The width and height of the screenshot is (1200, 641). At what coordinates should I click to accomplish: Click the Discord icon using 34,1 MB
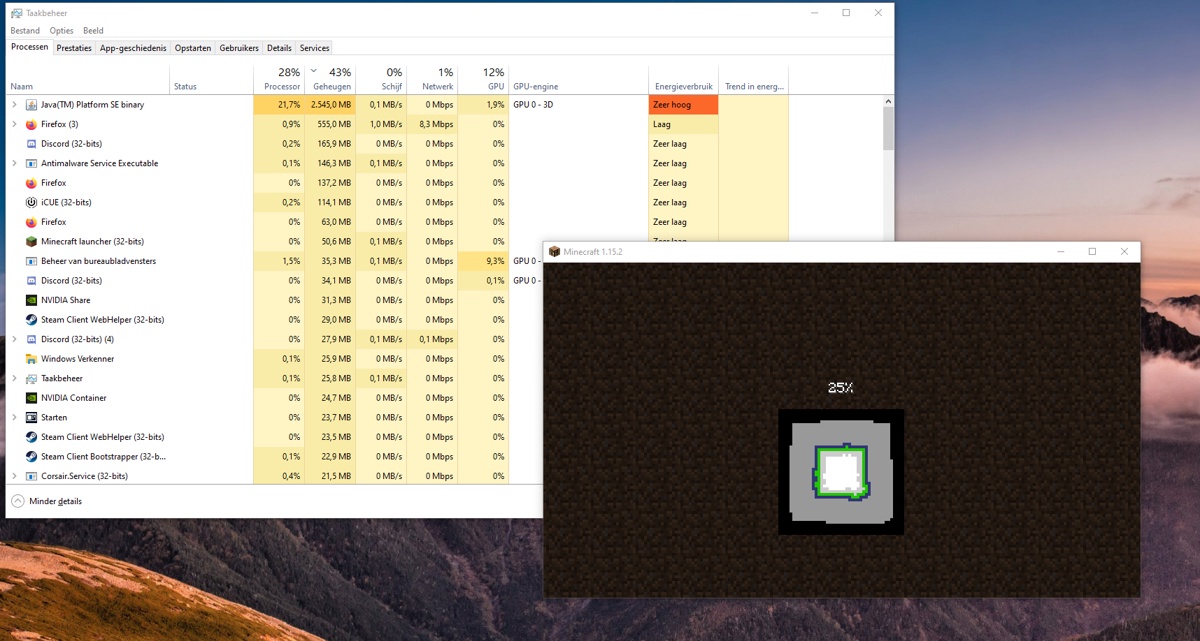31,280
